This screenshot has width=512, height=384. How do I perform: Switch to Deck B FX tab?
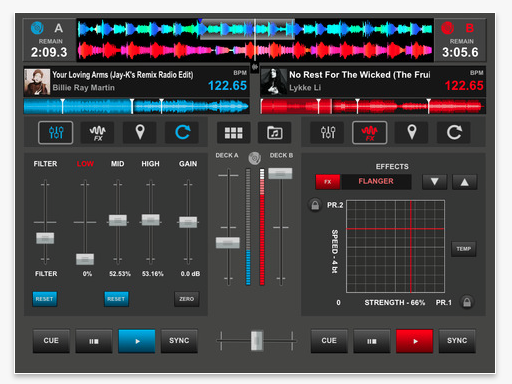click(369, 133)
